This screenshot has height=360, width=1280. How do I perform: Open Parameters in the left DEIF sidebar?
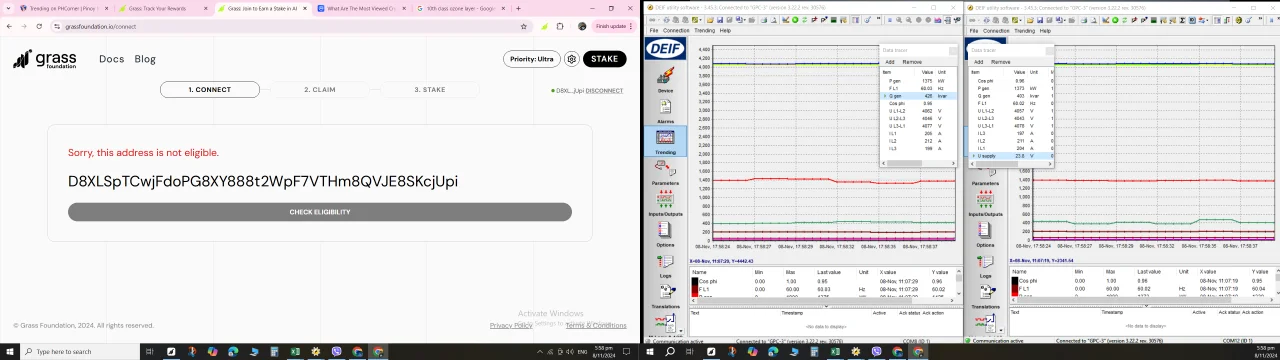click(x=665, y=172)
